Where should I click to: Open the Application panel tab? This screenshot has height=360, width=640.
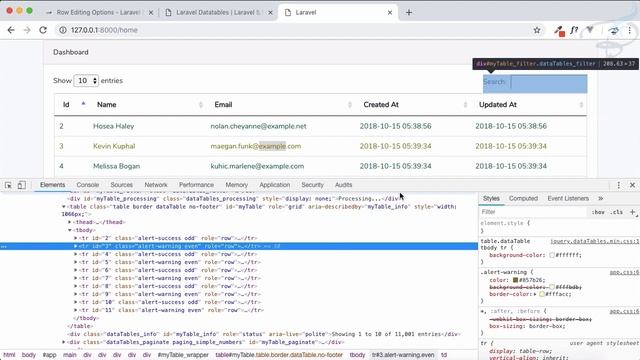pos(275,185)
